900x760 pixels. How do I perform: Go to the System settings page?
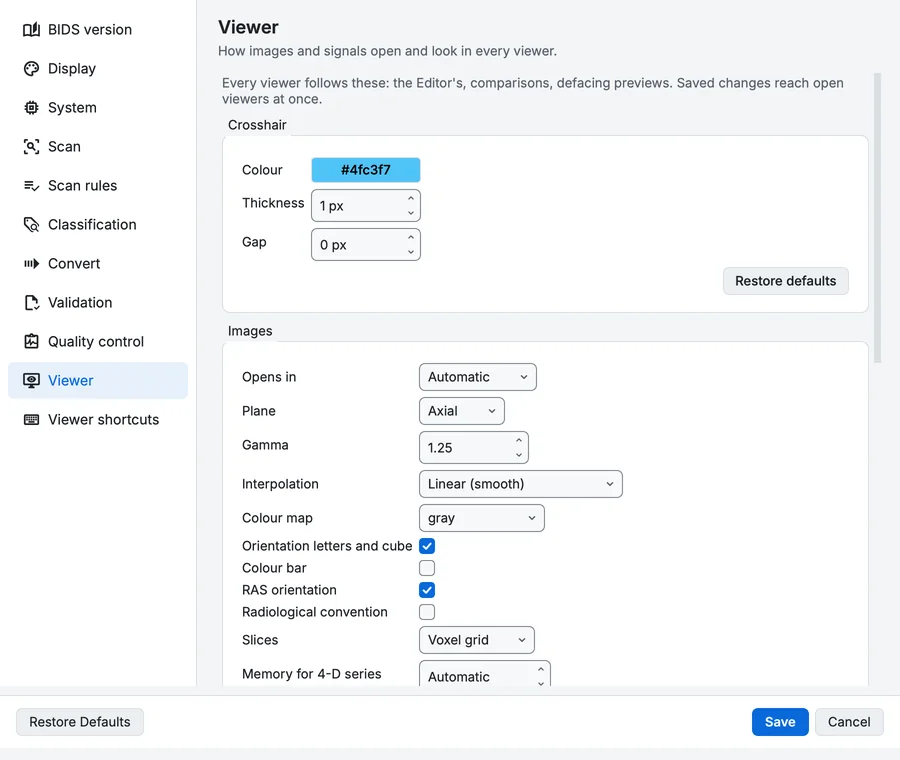(98, 107)
